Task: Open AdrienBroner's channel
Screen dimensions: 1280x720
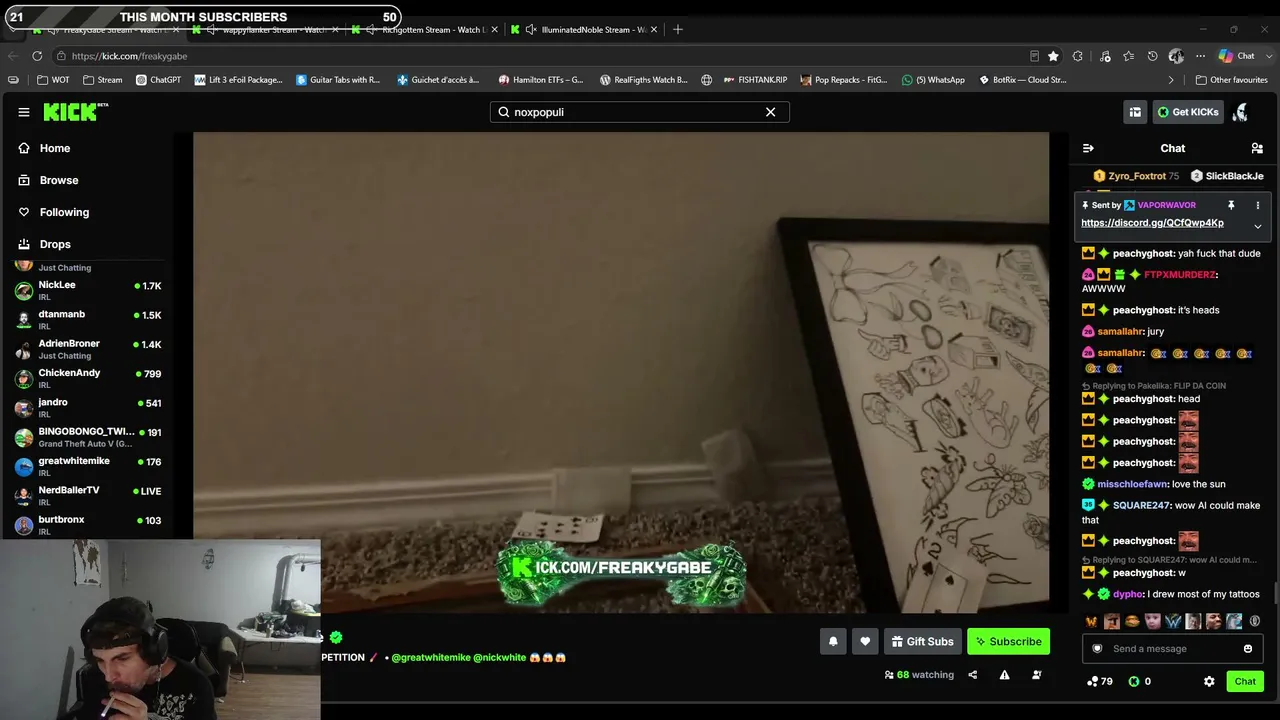Action: tap(88, 349)
